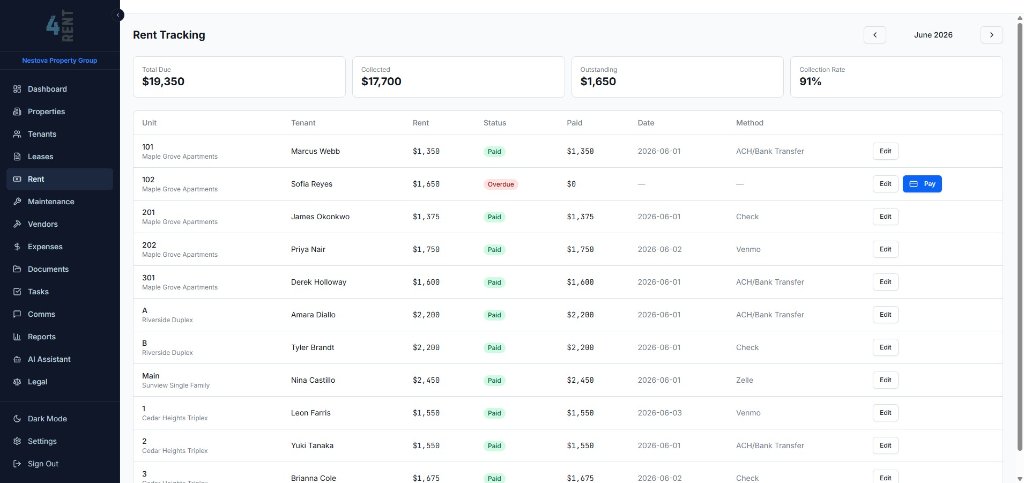
Task: Click unit 301 Maple Grove Apartments
Action: click(180, 282)
